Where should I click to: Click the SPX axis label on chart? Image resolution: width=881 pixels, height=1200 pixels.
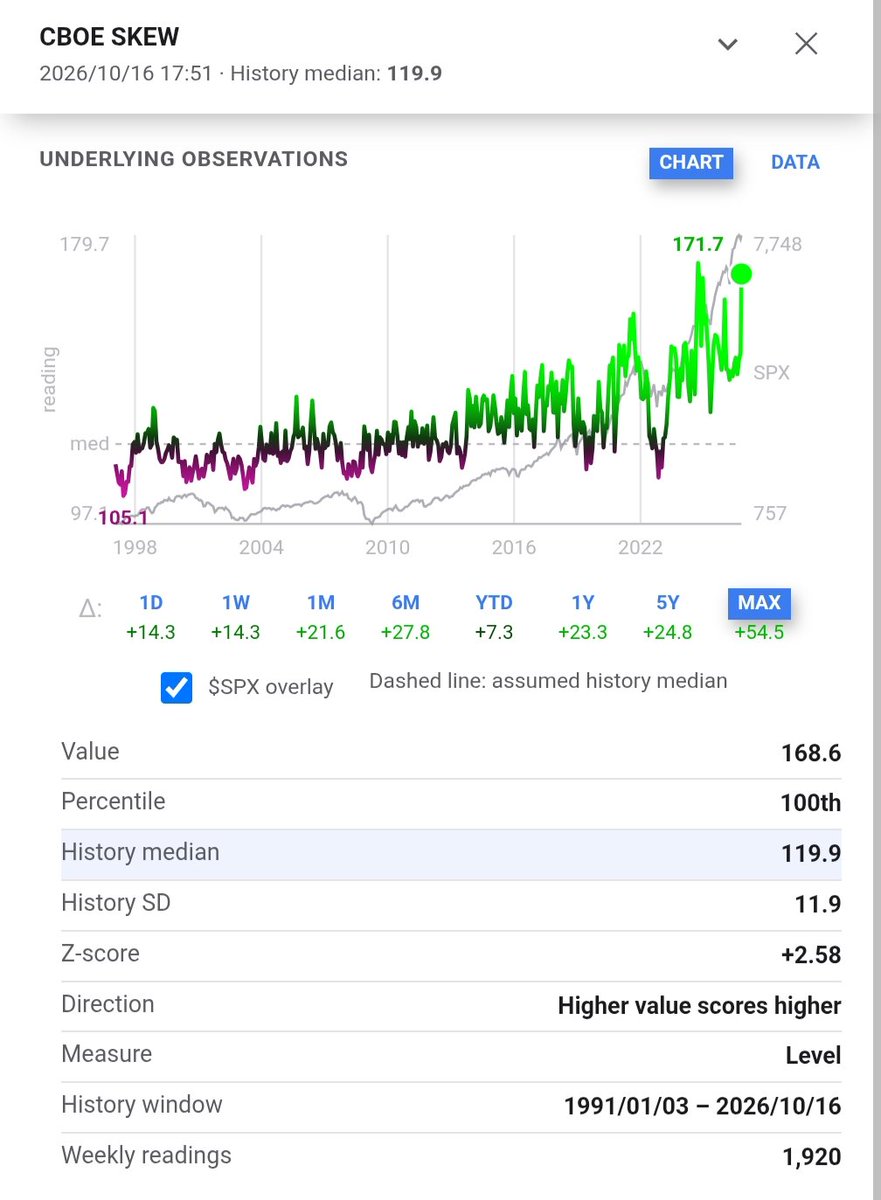click(771, 372)
